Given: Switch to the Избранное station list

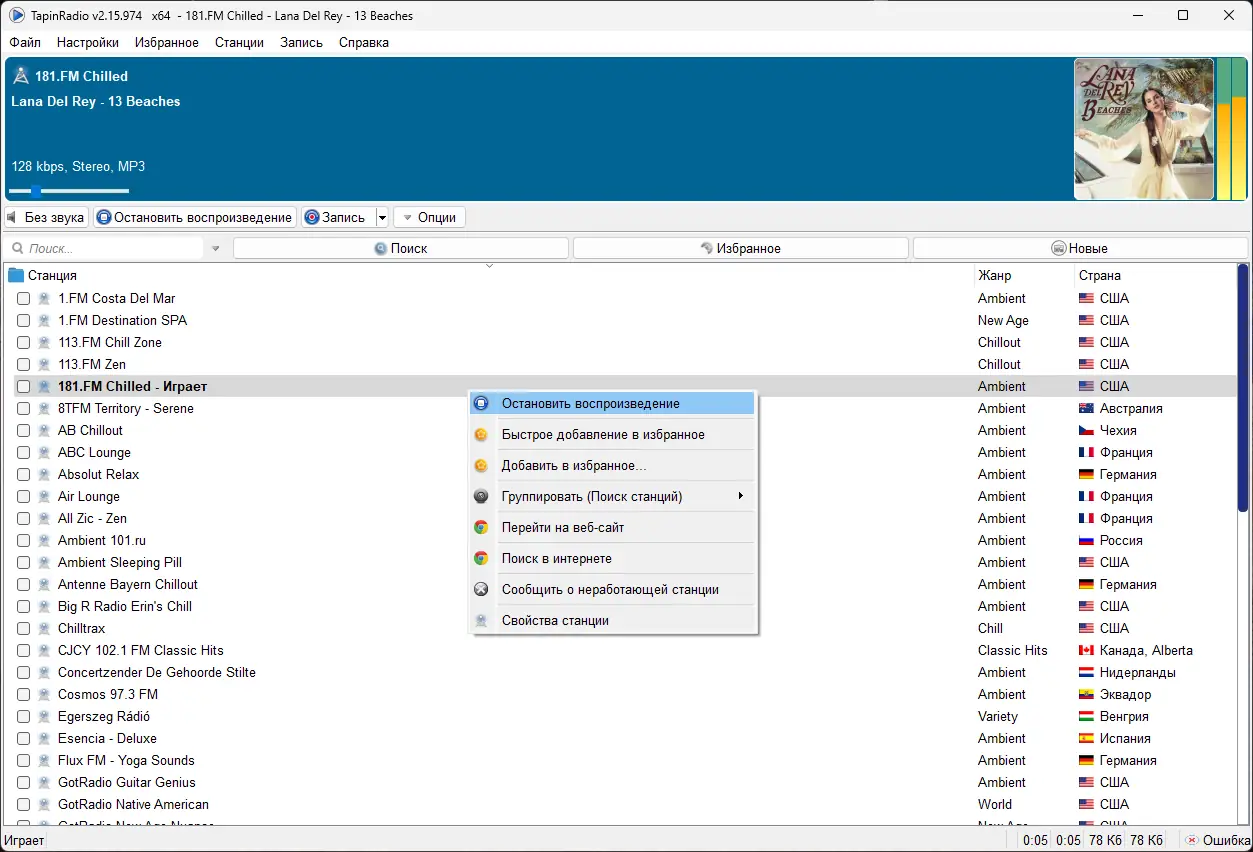Looking at the screenshot, I should (741, 248).
